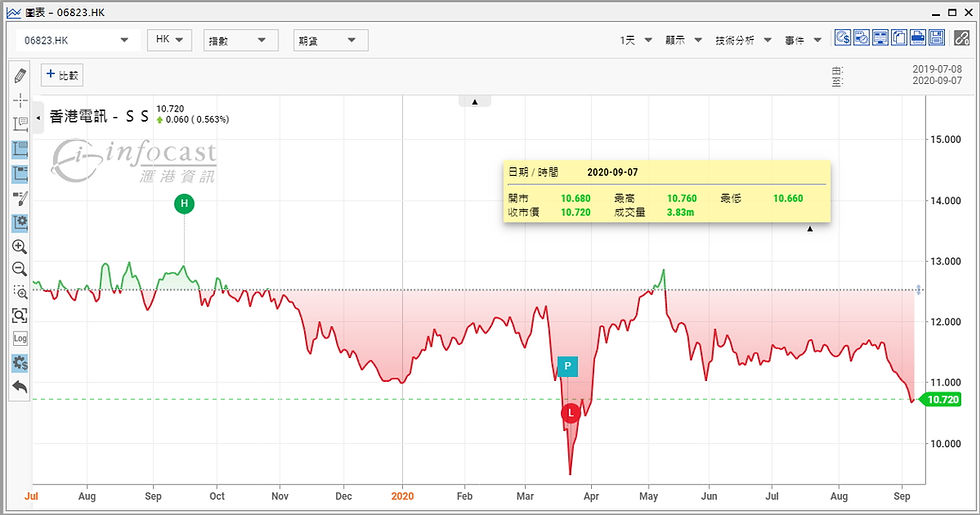
Task: Open the stock code 06823.HK dropdown
Action: pyautogui.click(x=76, y=40)
